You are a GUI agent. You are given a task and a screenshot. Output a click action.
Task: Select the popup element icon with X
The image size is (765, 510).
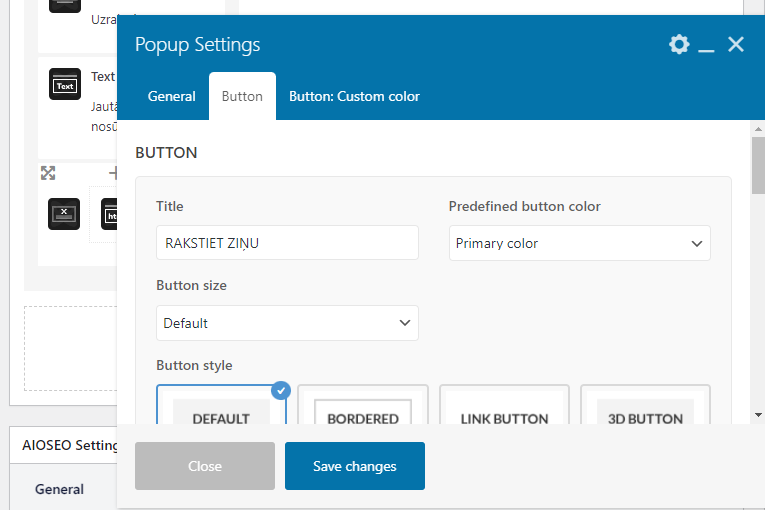(64, 213)
